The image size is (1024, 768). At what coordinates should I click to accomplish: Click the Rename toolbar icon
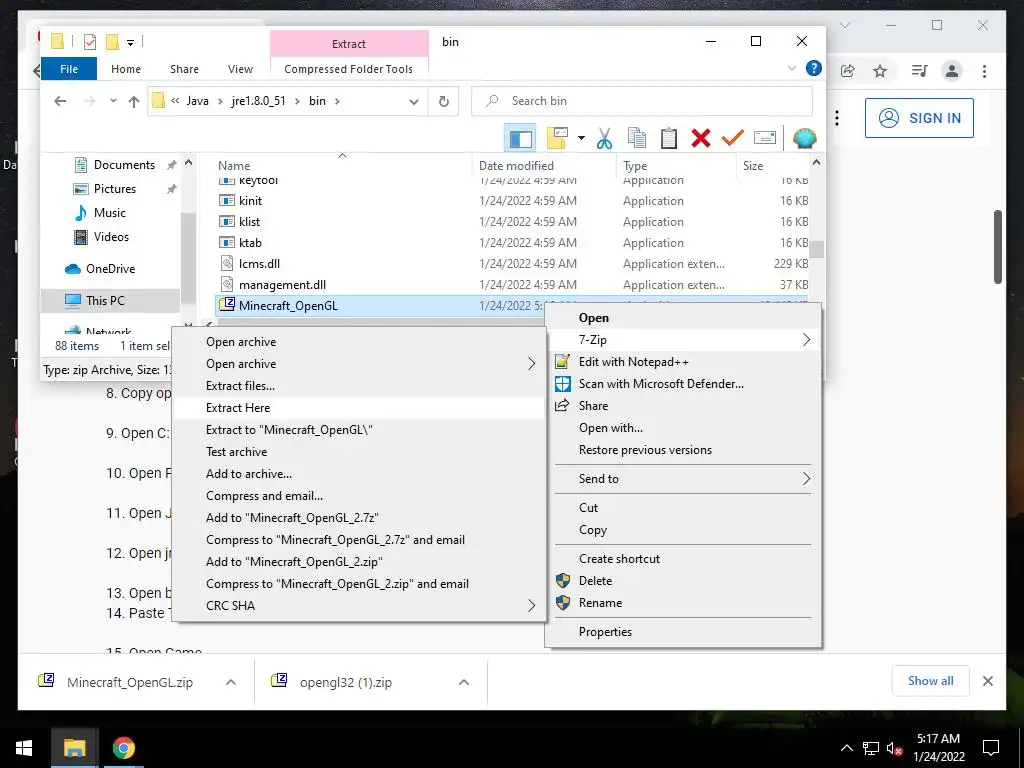click(x=765, y=138)
